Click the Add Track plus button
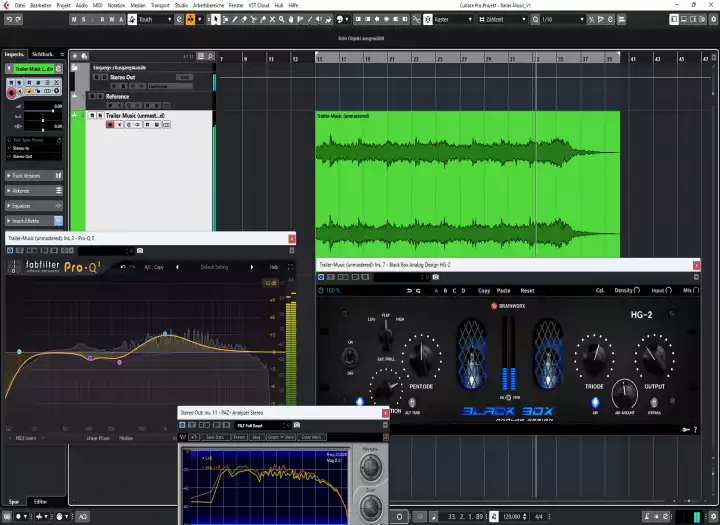 pyautogui.click(x=75, y=56)
